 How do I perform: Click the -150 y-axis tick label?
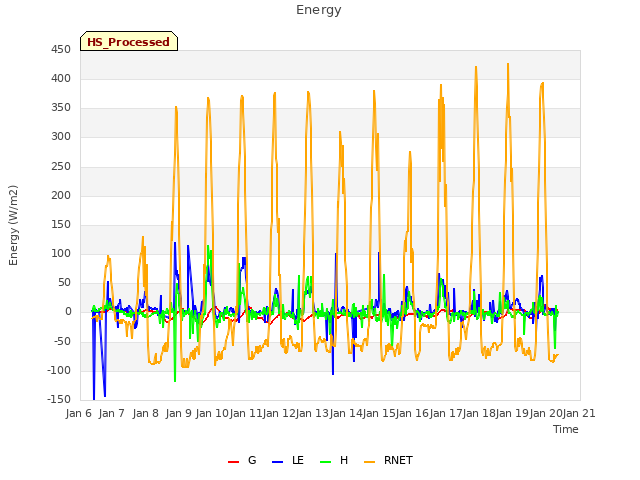[59, 399]
